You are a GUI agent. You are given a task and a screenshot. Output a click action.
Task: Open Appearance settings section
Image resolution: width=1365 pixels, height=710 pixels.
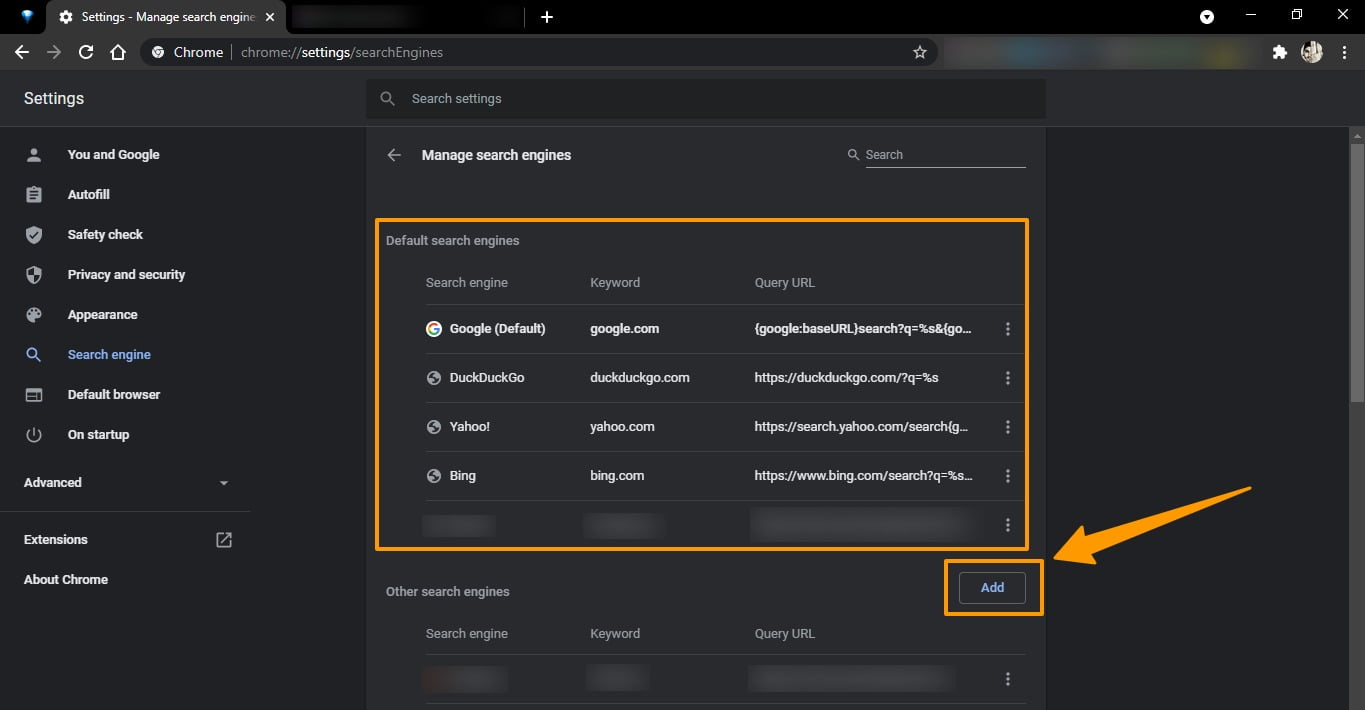pyautogui.click(x=102, y=315)
